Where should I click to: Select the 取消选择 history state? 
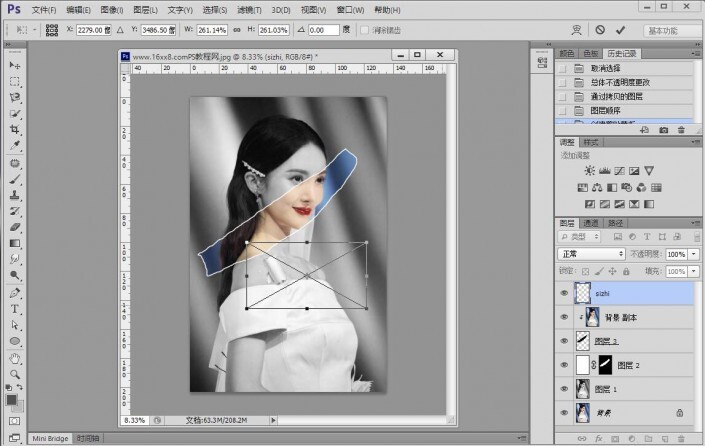(606, 67)
